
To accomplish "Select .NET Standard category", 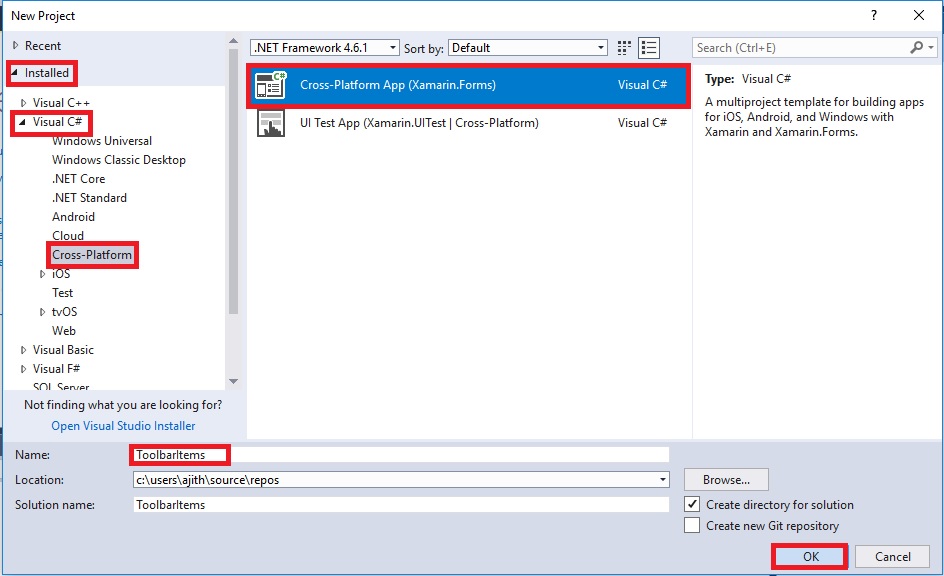I will point(89,197).
